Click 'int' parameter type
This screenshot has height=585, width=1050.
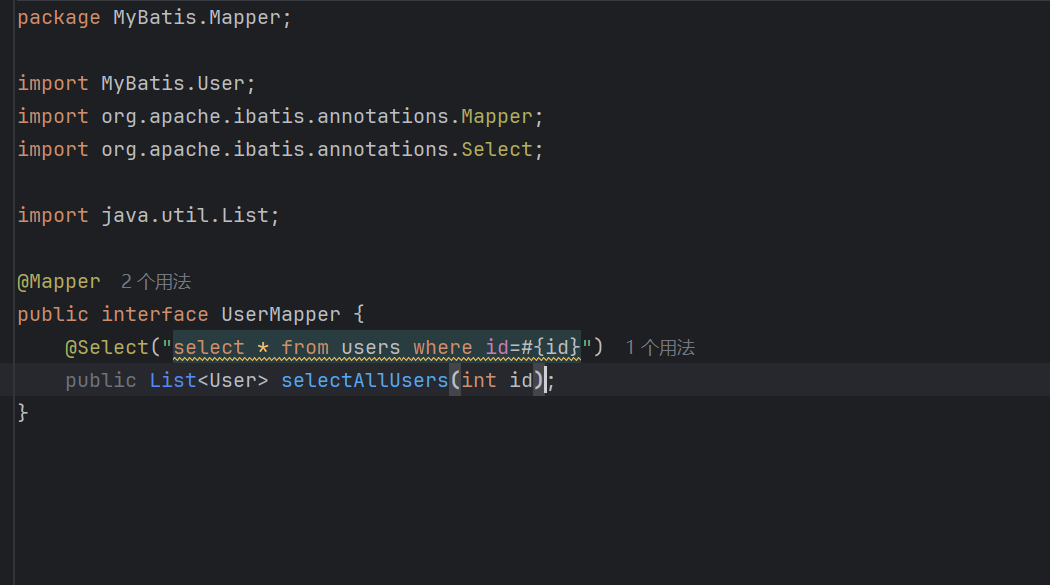pos(479,380)
